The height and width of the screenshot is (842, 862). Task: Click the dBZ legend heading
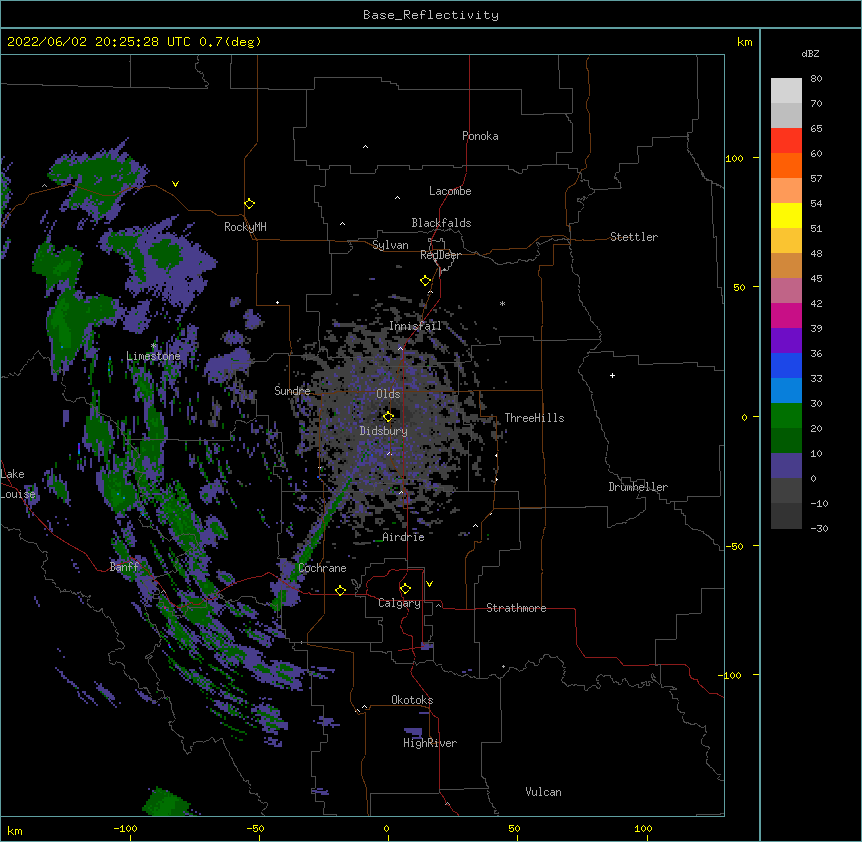point(810,54)
